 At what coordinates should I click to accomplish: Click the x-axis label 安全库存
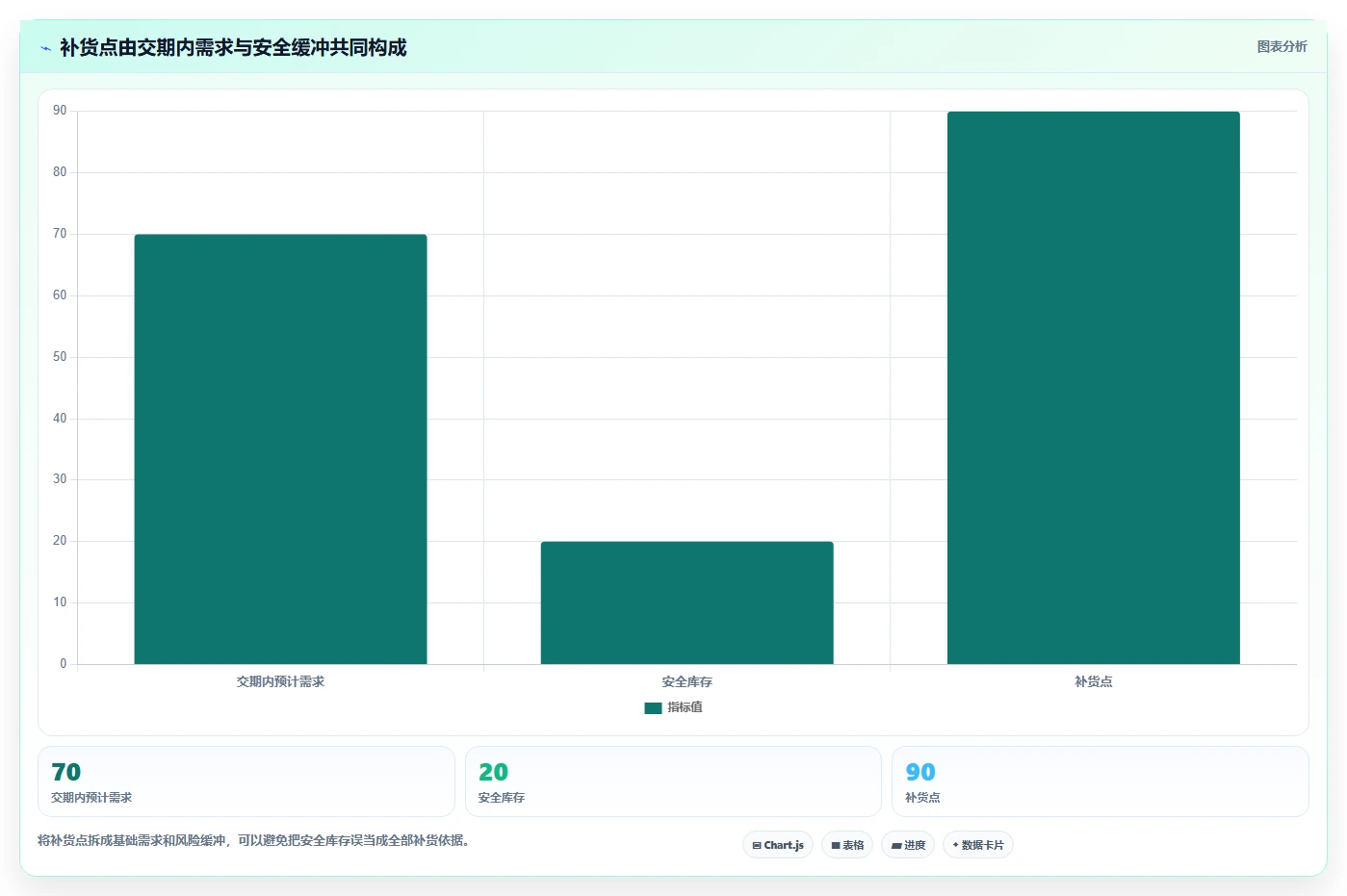pos(686,681)
